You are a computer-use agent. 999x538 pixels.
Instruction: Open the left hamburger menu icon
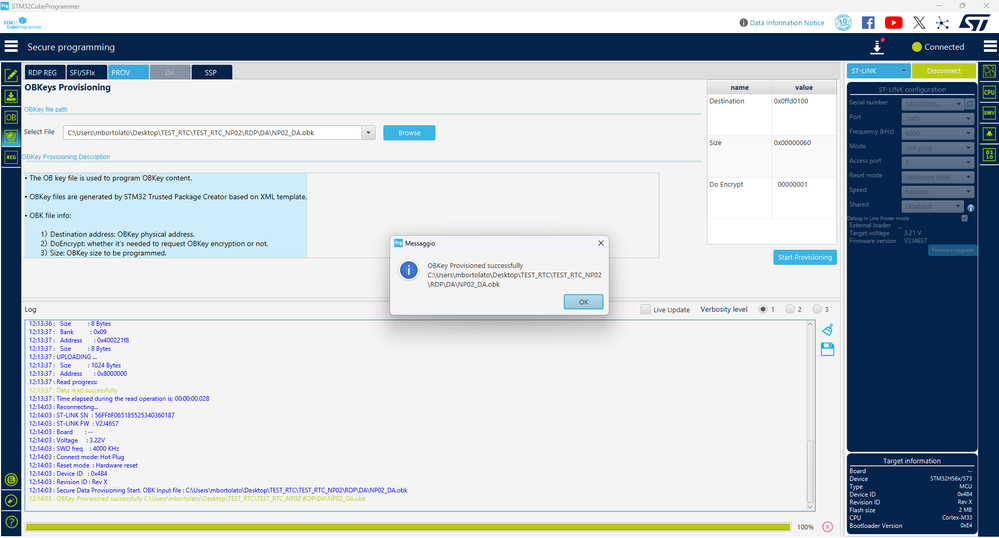[x=11, y=47]
